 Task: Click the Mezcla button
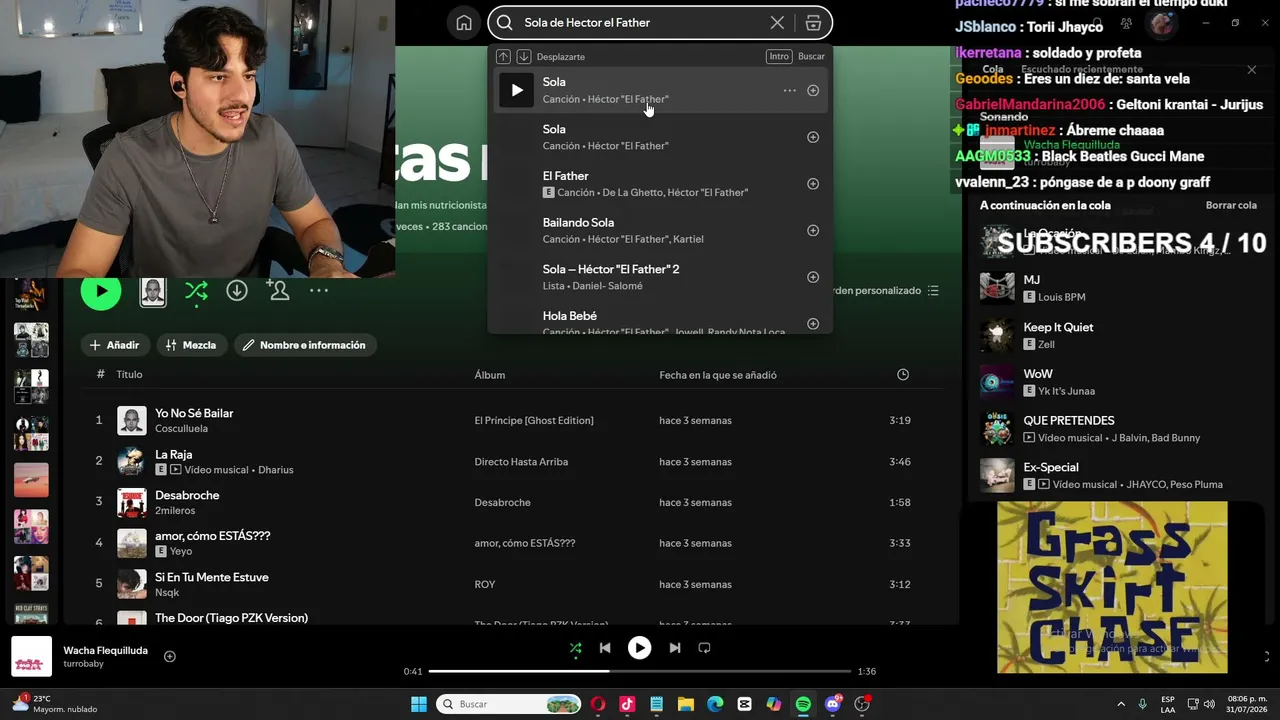point(191,345)
